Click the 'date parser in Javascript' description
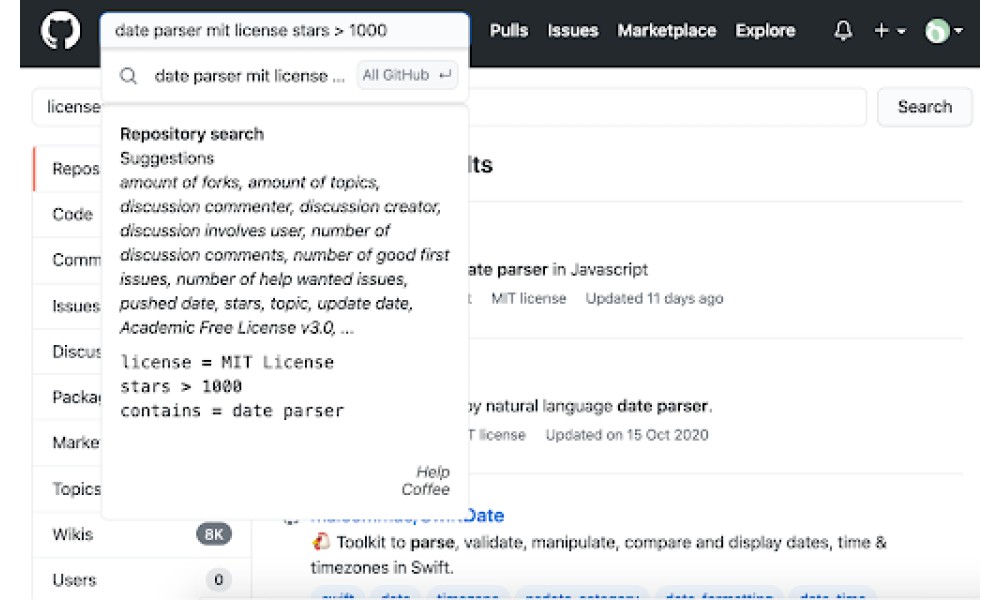1000x600 pixels. 559,270
